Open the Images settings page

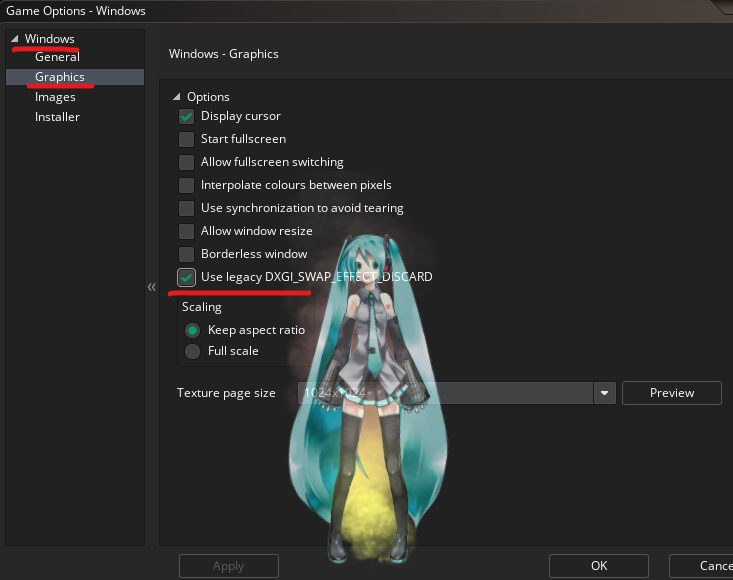coord(55,97)
